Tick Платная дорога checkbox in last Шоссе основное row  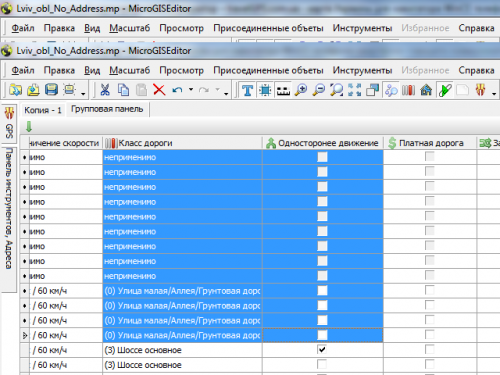(430, 364)
